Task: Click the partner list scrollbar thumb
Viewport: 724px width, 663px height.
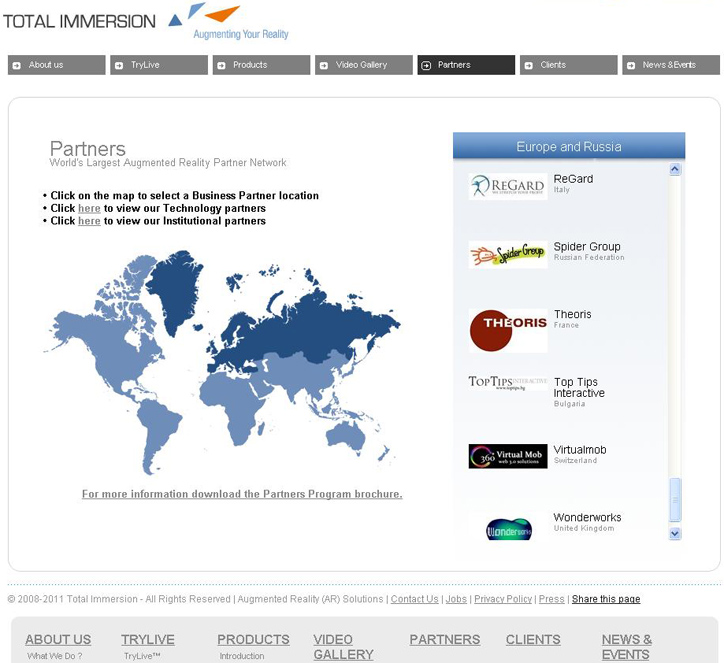Action: click(675, 499)
